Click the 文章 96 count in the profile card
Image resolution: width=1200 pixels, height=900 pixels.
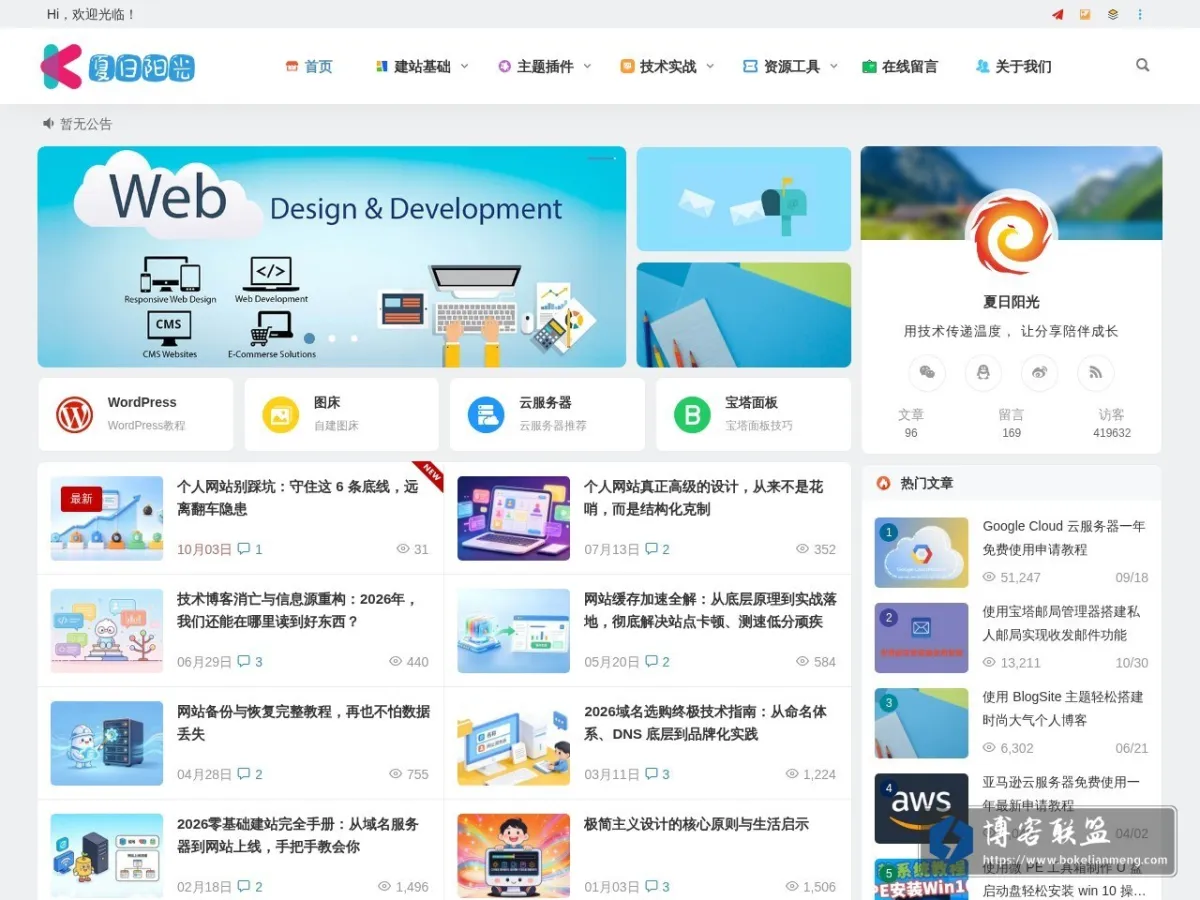coord(910,423)
